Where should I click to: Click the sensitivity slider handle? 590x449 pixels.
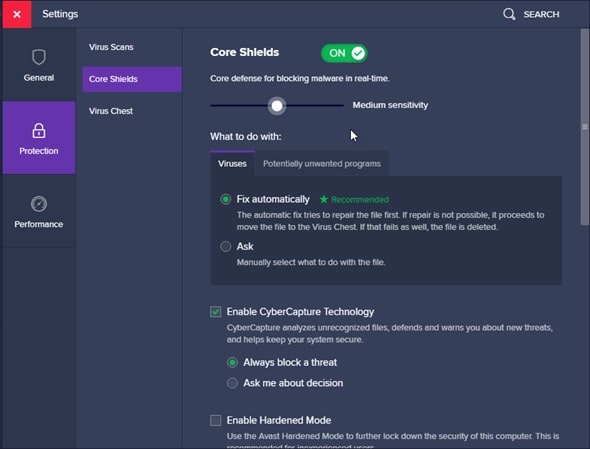coord(277,106)
